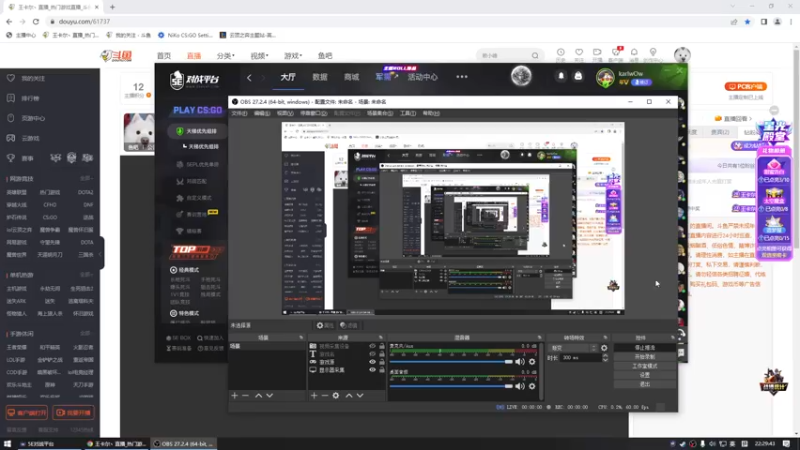Viewport: 800px width, 450px height.
Task: Open Douyu follow heart icon in header
Action: (x=579, y=52)
